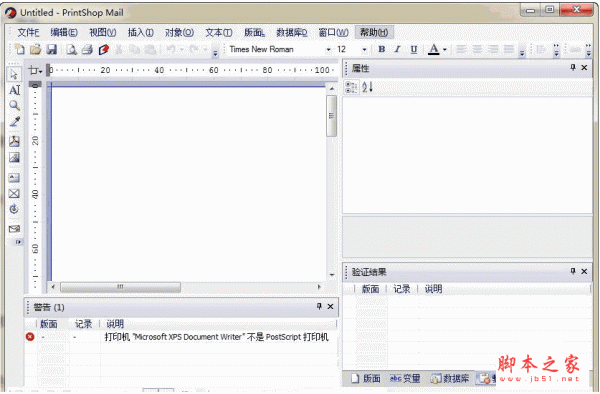Viewport: 600px width, 394px height.
Task: Save the document with floppy icon
Action: [52, 49]
